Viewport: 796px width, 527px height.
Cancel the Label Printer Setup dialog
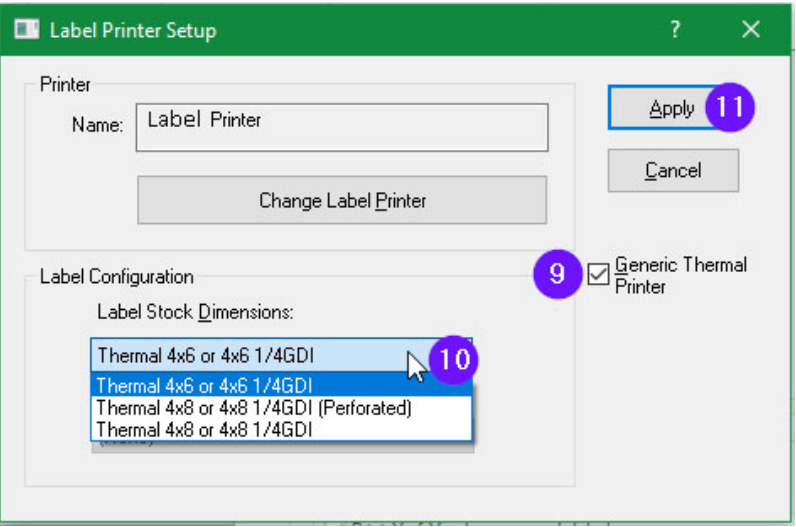coord(673,171)
